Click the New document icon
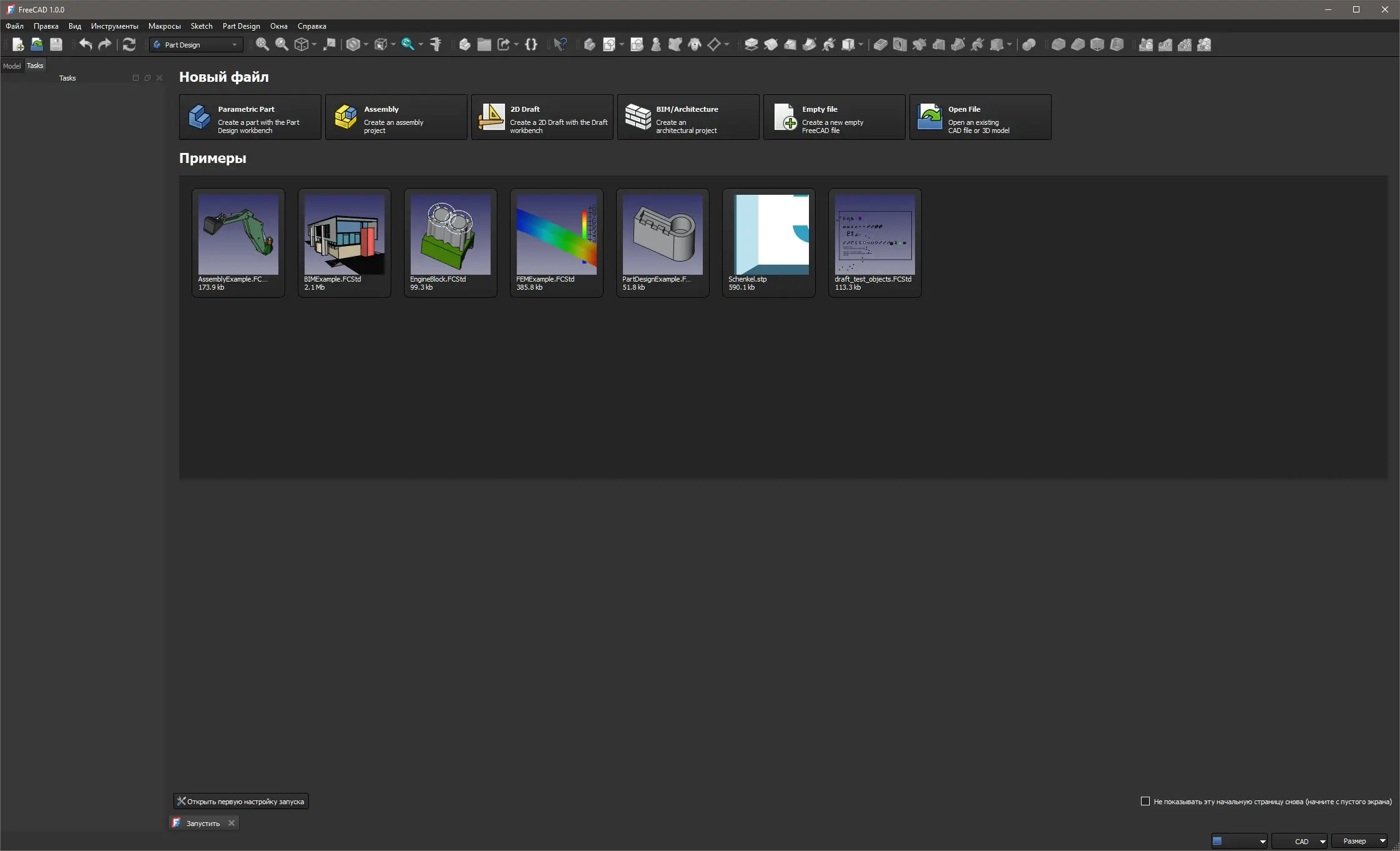This screenshot has width=1400, height=851. [18, 44]
